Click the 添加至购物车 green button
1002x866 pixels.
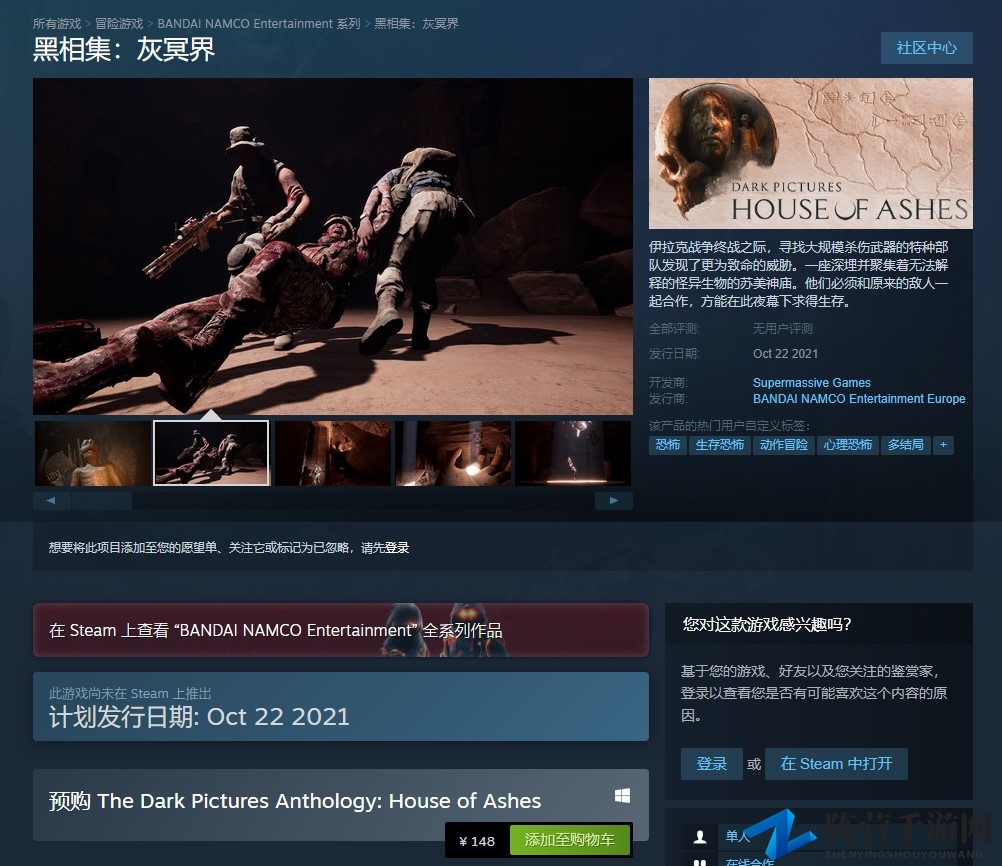(569, 840)
